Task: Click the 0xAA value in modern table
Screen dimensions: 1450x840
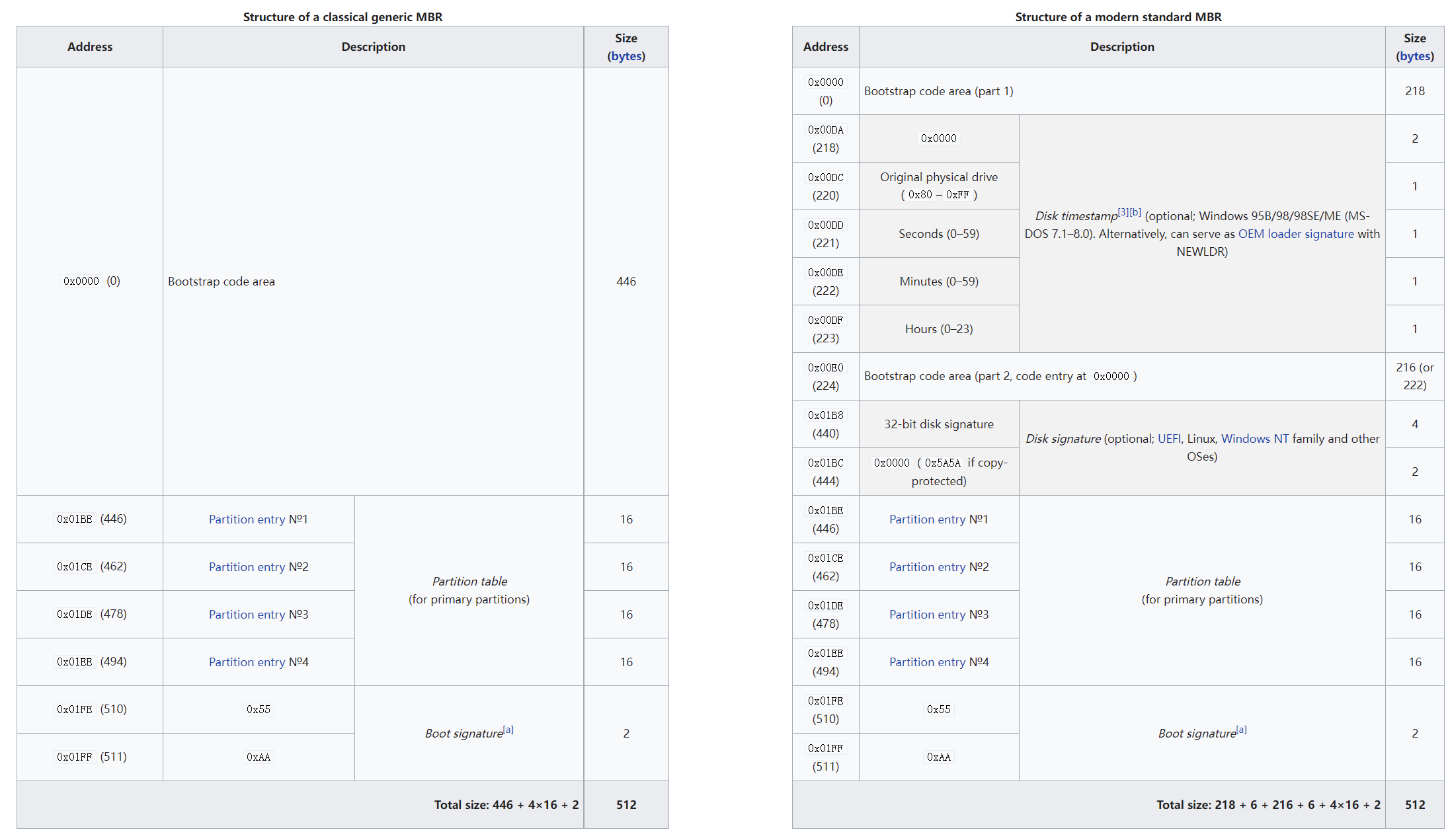Action: 939,757
